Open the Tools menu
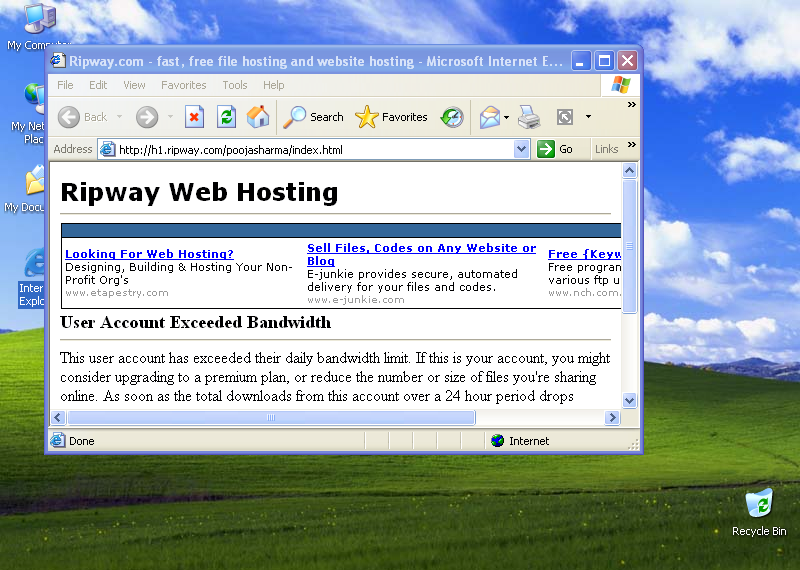This screenshot has width=800, height=570. tap(235, 85)
